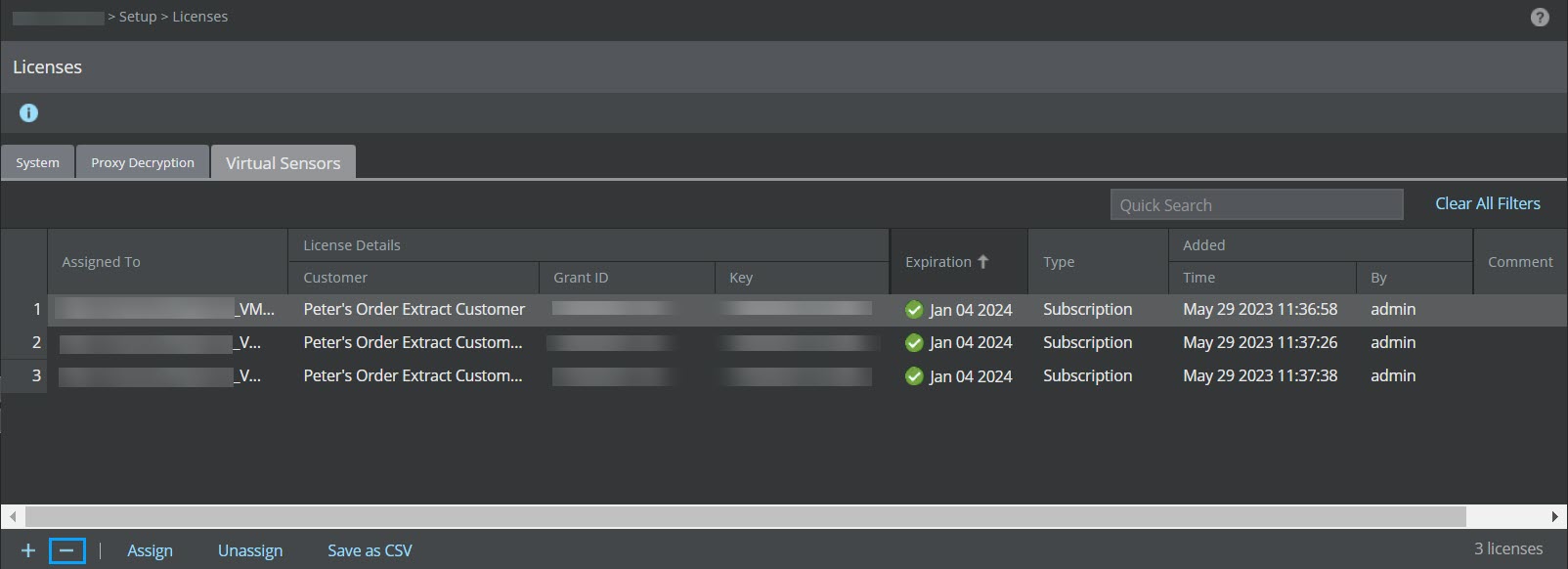The height and width of the screenshot is (569, 1568).
Task: Click the Key column header
Action: 802,278
